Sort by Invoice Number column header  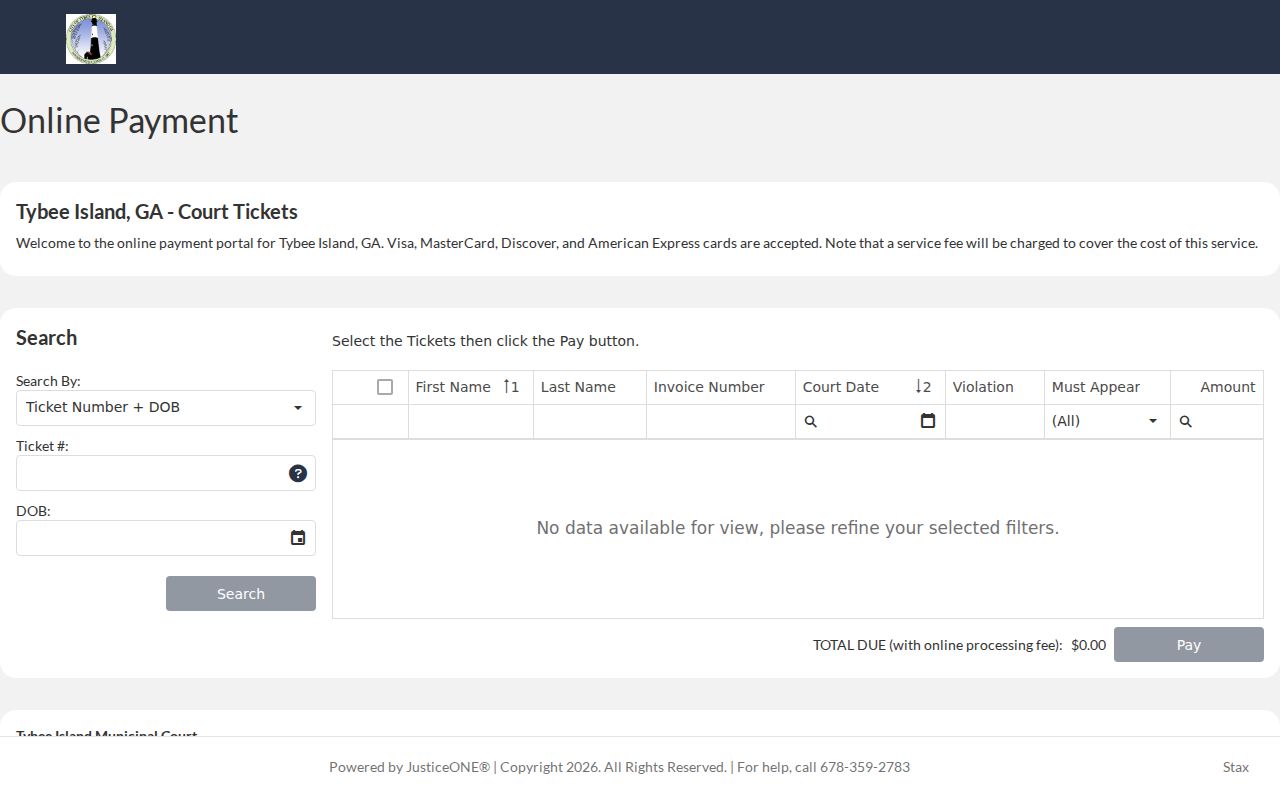tap(721, 387)
